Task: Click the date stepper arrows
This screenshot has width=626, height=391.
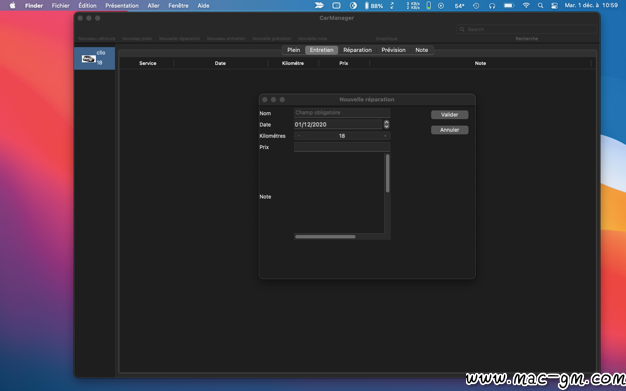Action: click(x=386, y=124)
